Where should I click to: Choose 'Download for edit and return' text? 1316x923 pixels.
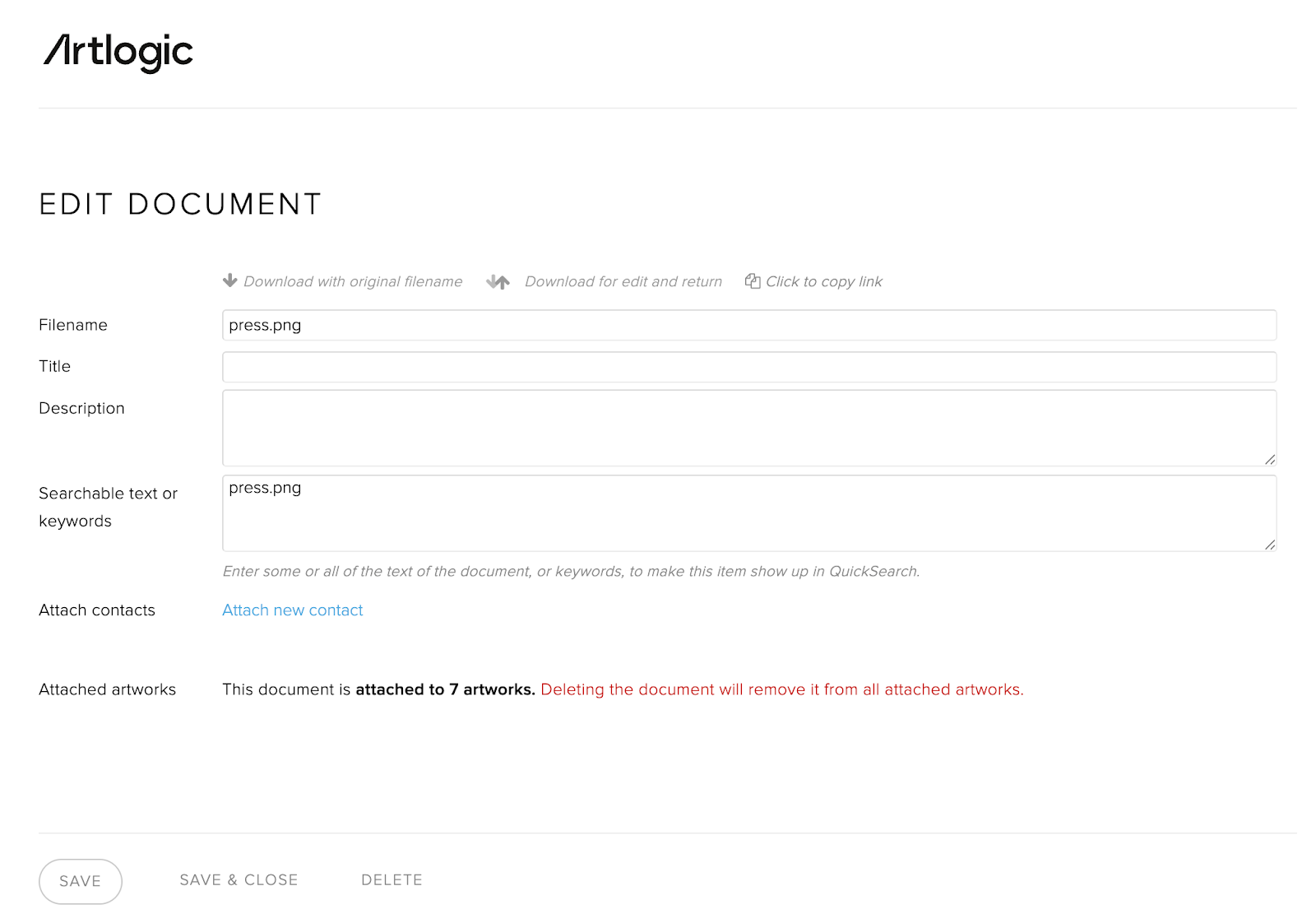(623, 282)
